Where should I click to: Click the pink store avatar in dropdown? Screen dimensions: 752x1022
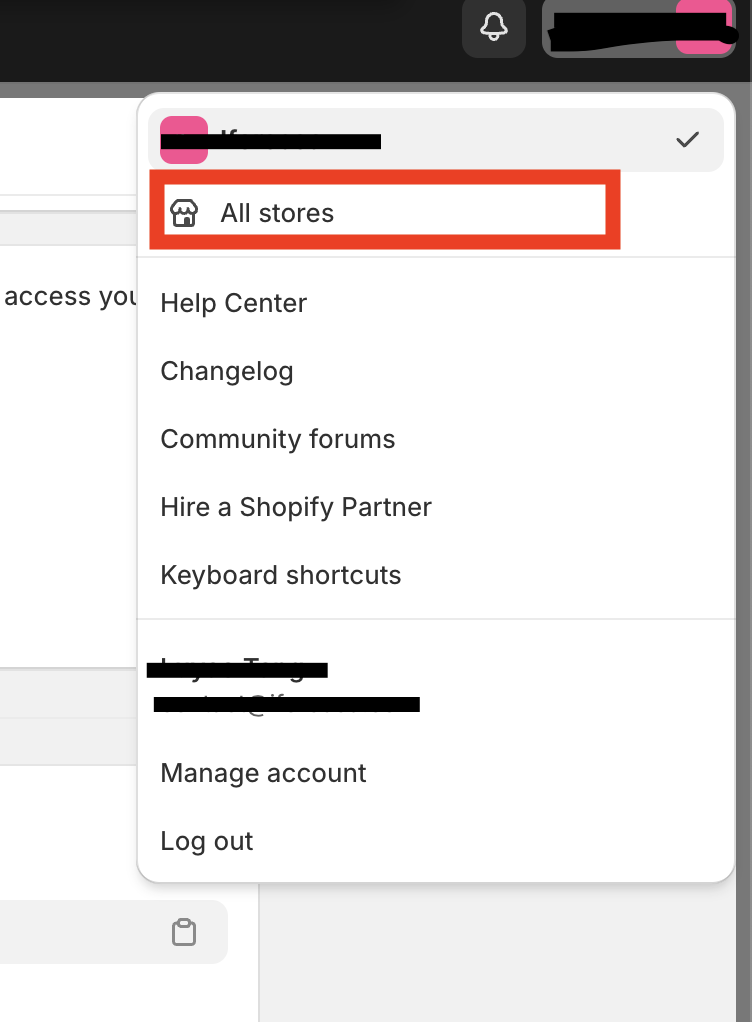(183, 139)
